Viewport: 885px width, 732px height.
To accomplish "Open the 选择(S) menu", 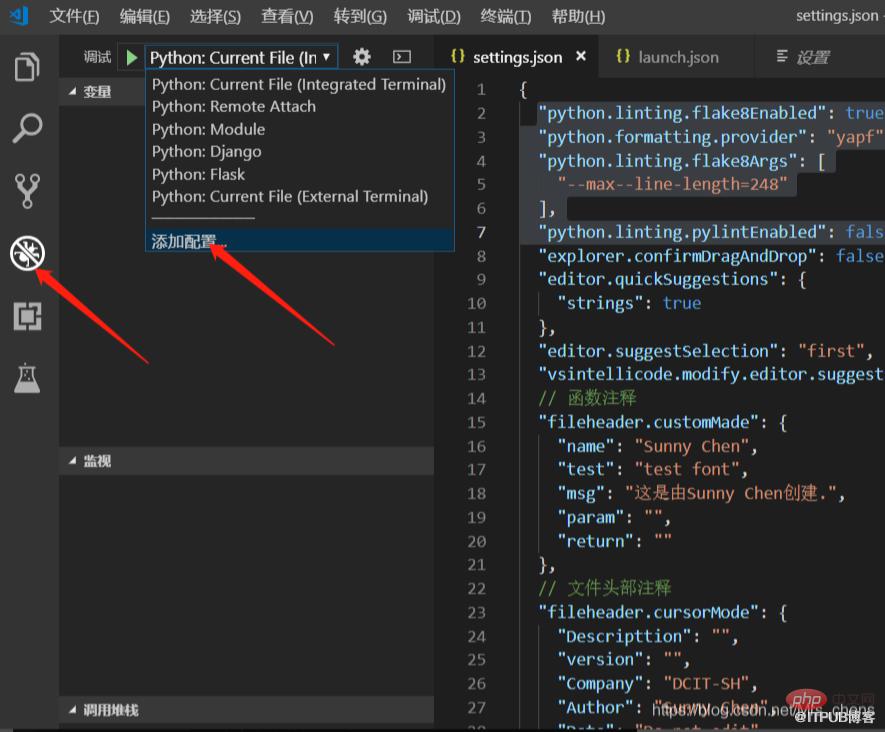I will (x=215, y=16).
